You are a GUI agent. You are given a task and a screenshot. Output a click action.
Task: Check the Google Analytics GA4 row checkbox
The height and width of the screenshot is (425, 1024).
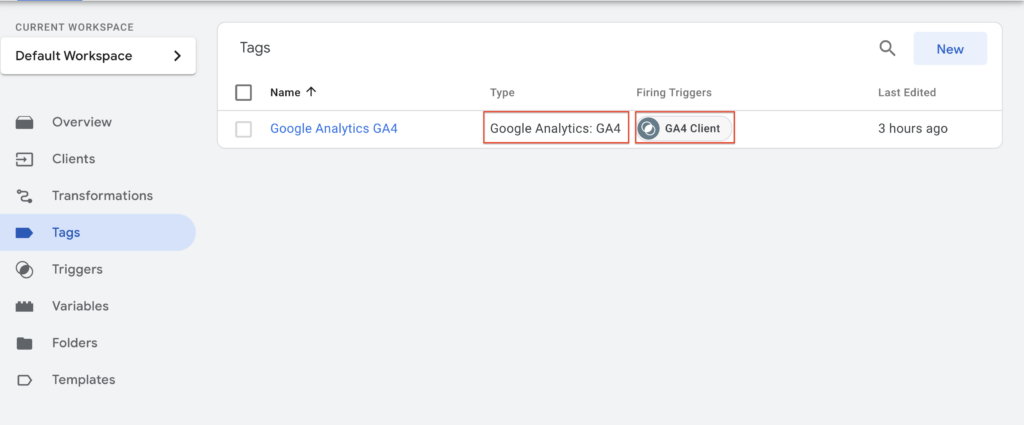pos(244,129)
